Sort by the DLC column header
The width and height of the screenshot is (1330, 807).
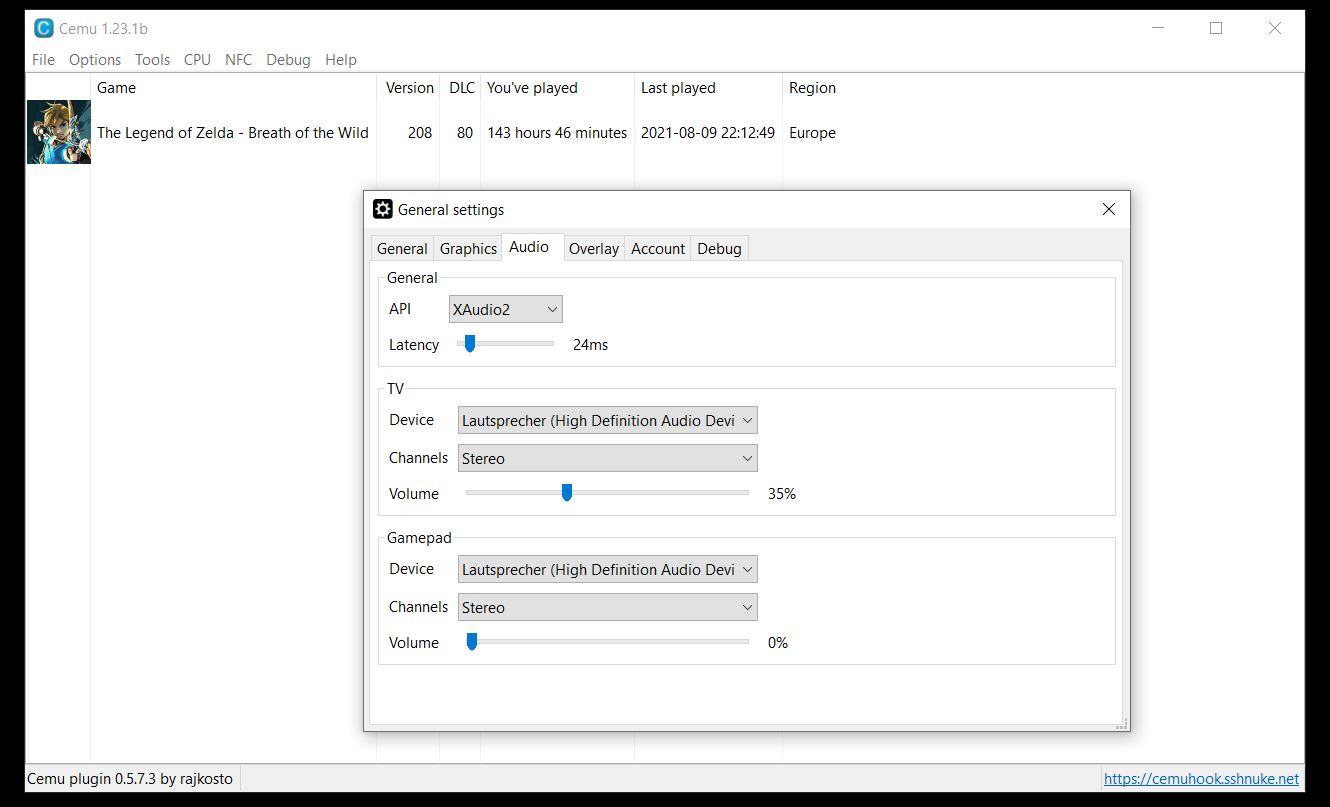pyautogui.click(x=462, y=88)
